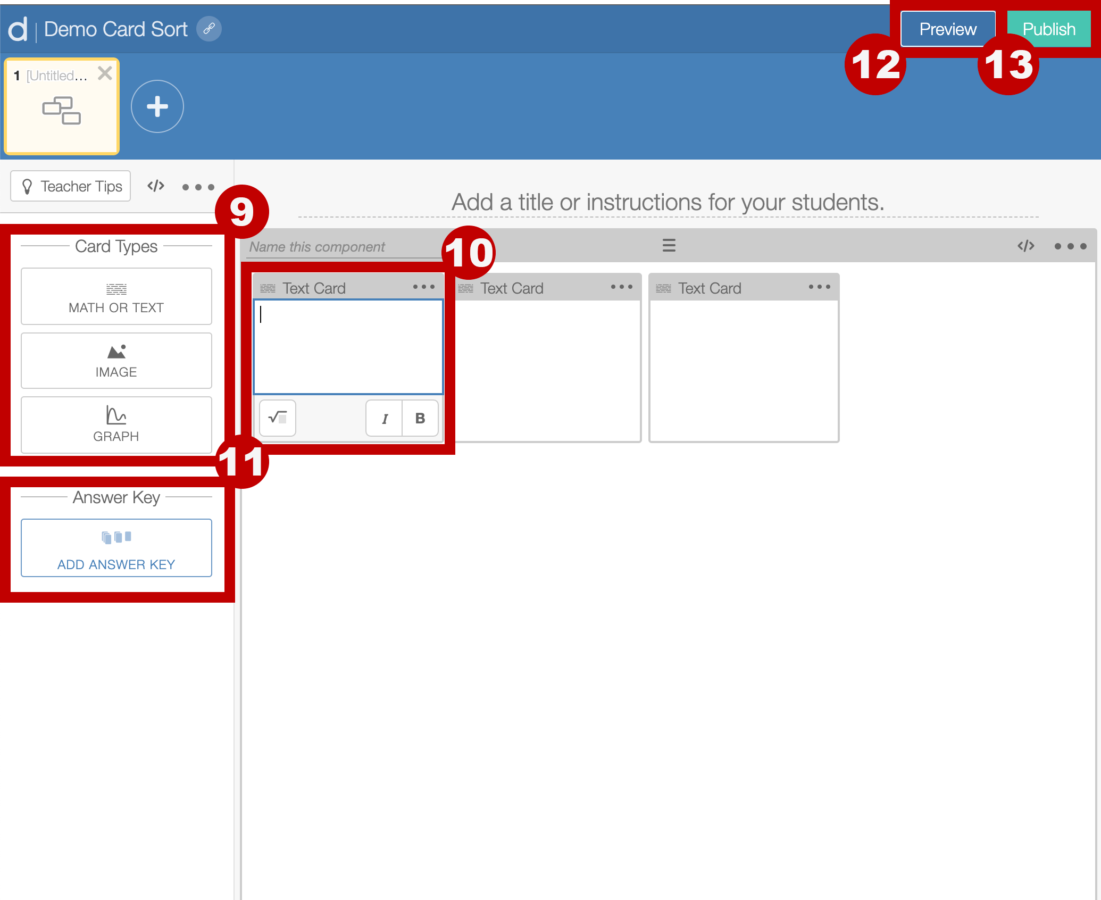Select the MATH OR TEXT card type
Viewport: 1101px width, 900px height.
click(115, 296)
